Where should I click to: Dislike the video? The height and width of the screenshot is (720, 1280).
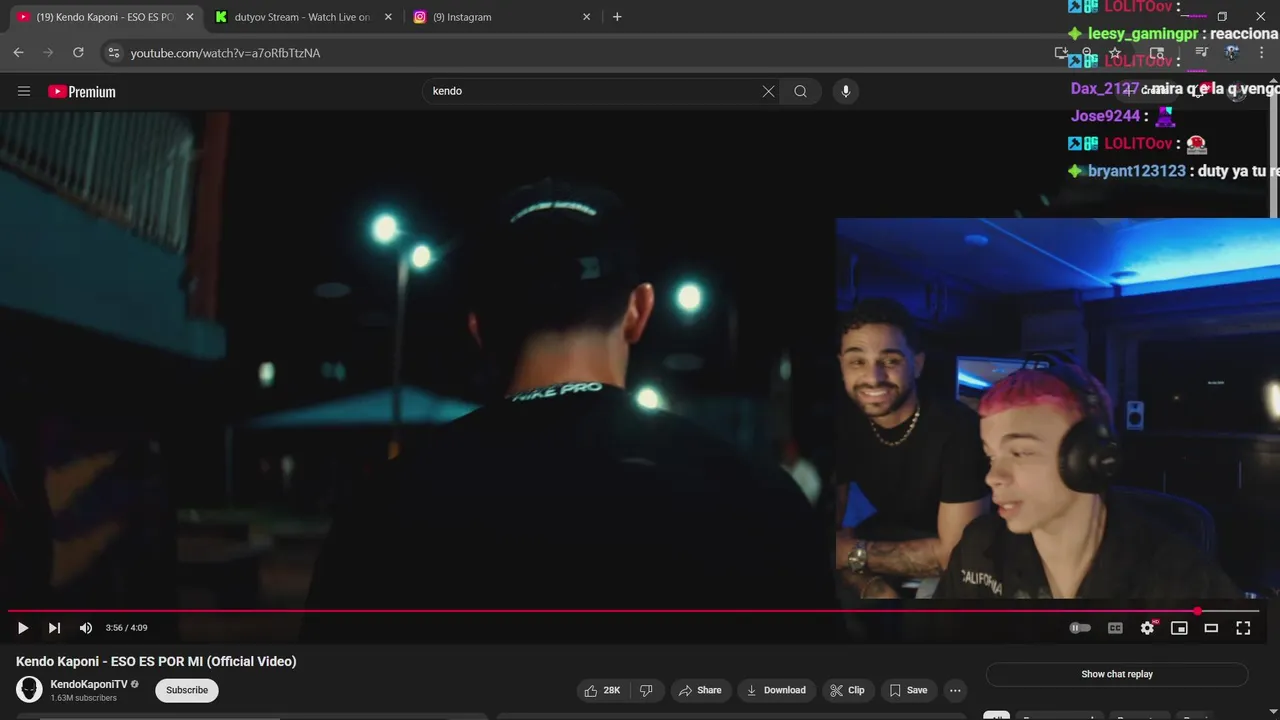pos(647,690)
